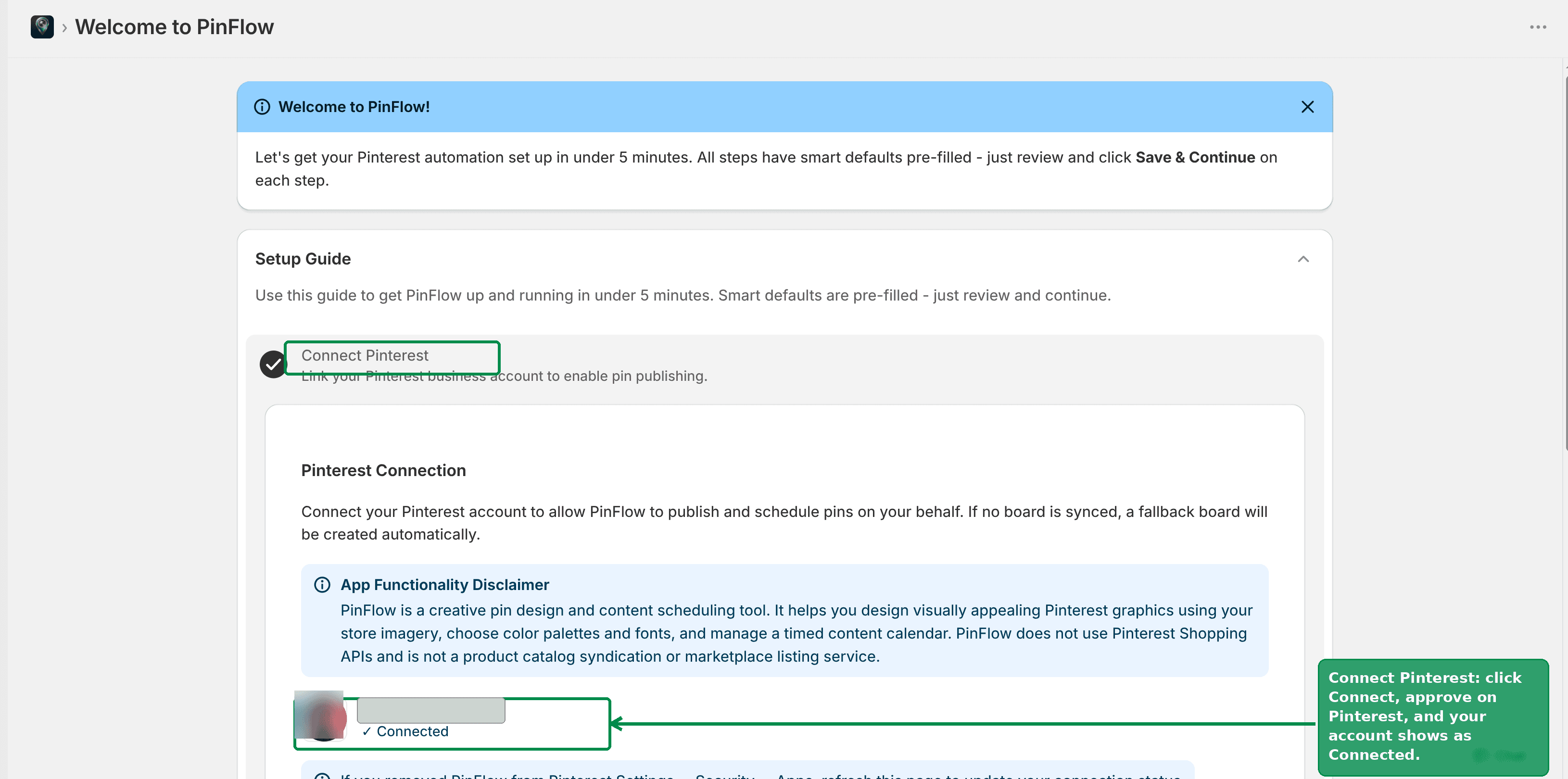The width and height of the screenshot is (1568, 779).
Task: Click the App Functionality Disclaimer title
Action: (x=445, y=585)
